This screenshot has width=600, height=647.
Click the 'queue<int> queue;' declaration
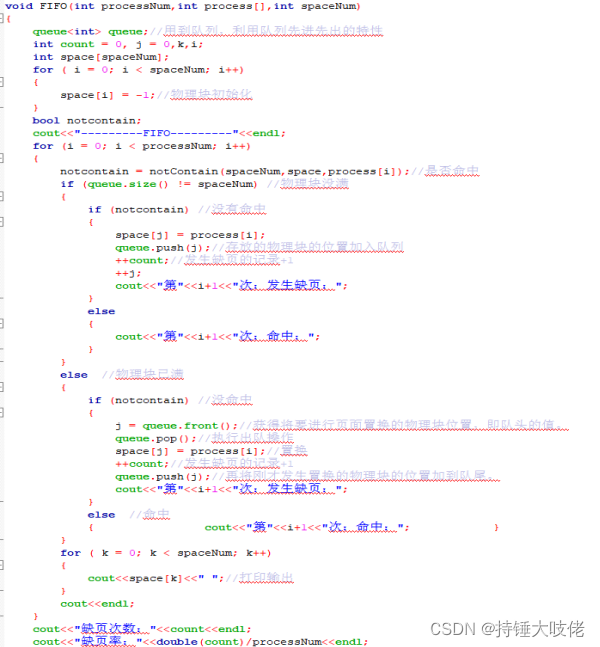(x=90, y=32)
